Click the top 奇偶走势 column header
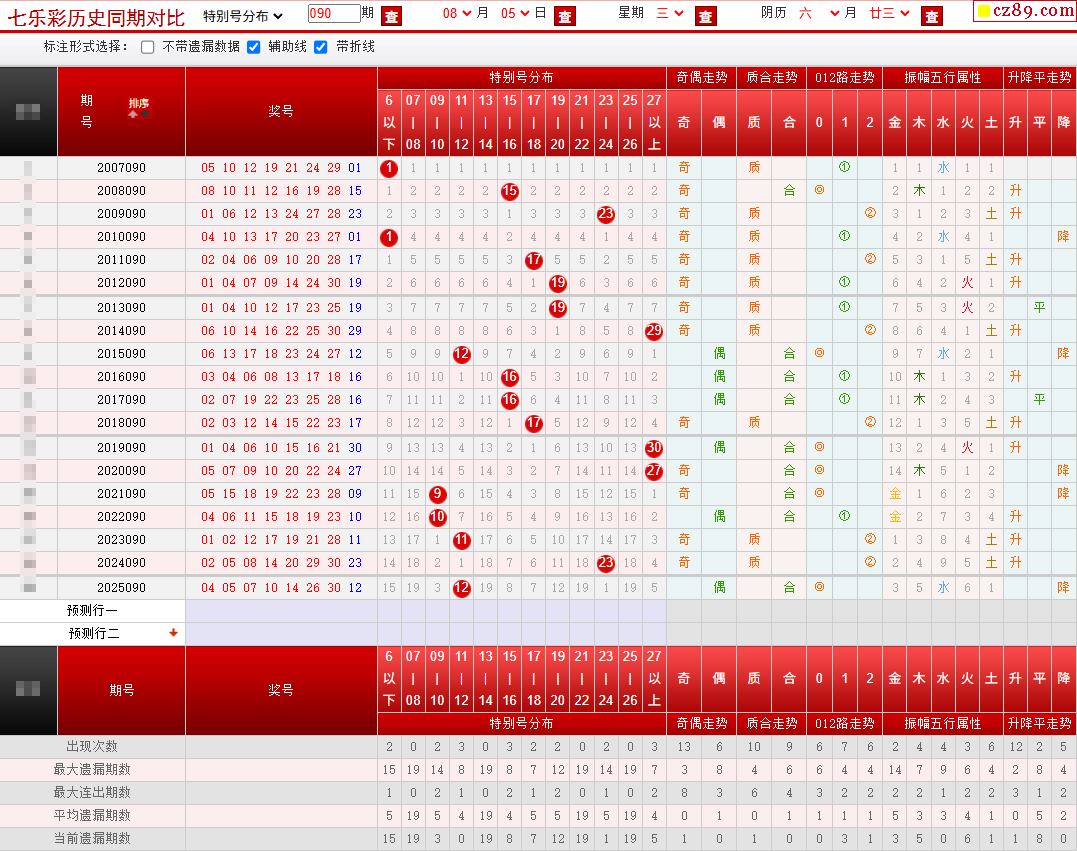The height and width of the screenshot is (851, 1077). click(701, 78)
